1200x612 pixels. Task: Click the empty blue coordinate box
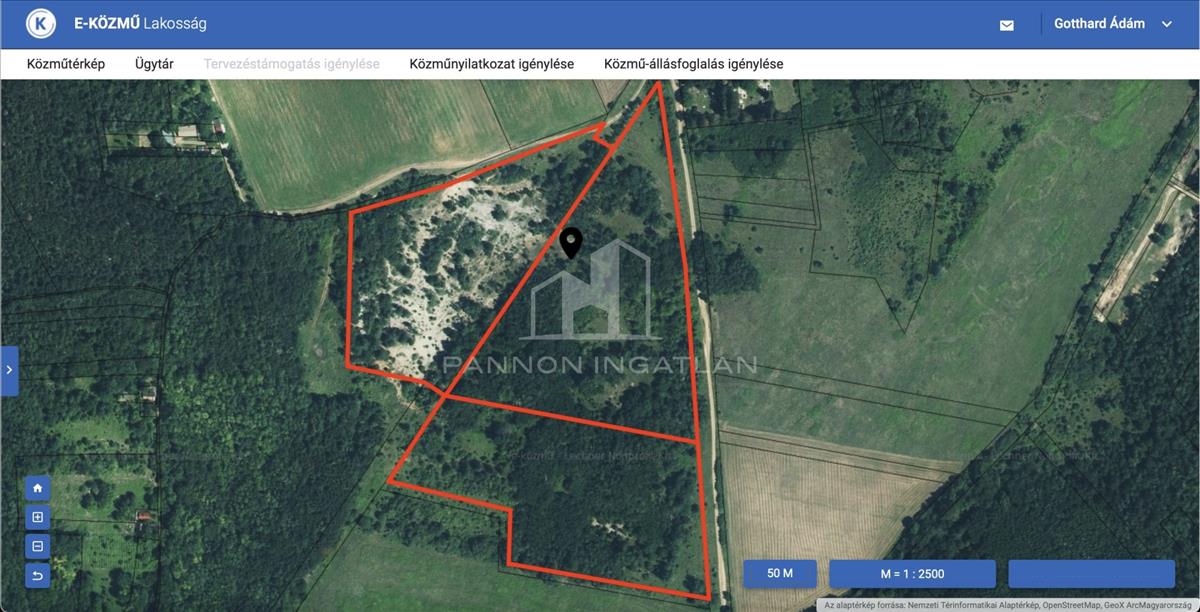pyautogui.click(x=1091, y=574)
